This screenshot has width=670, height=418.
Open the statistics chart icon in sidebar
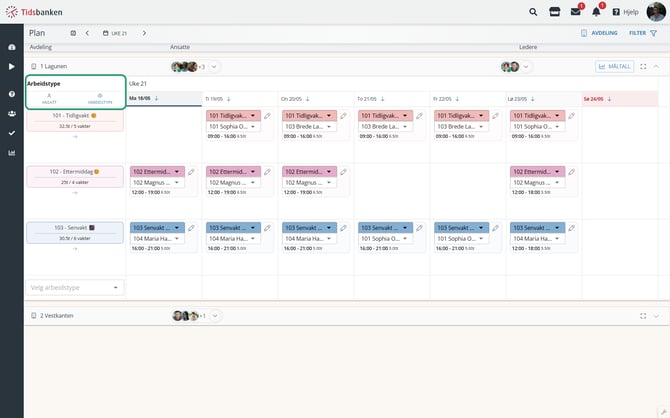coord(12,153)
